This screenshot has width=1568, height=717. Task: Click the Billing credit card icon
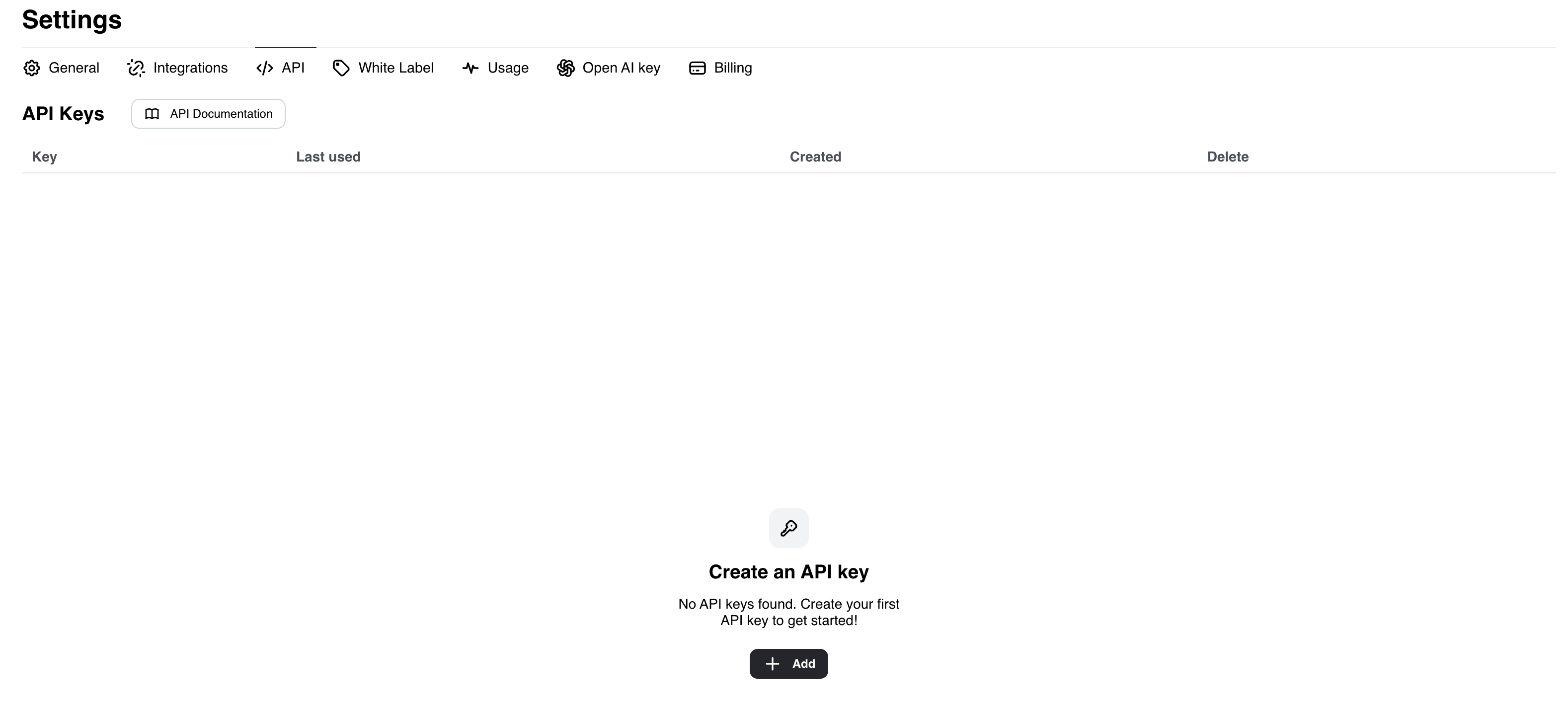(x=698, y=68)
